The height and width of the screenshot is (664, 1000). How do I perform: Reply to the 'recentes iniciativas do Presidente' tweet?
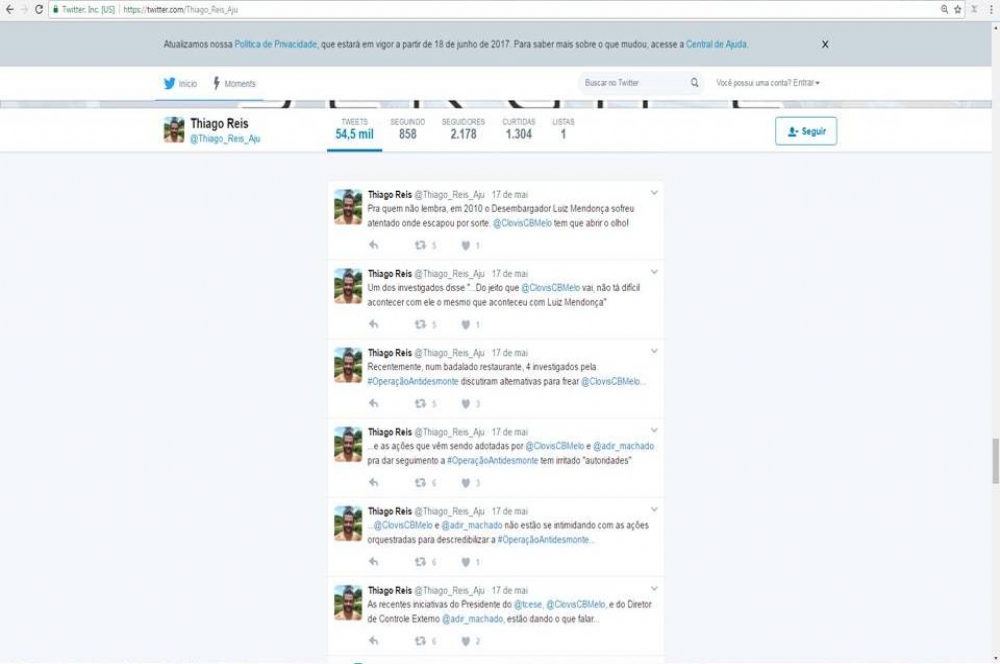pos(374,641)
